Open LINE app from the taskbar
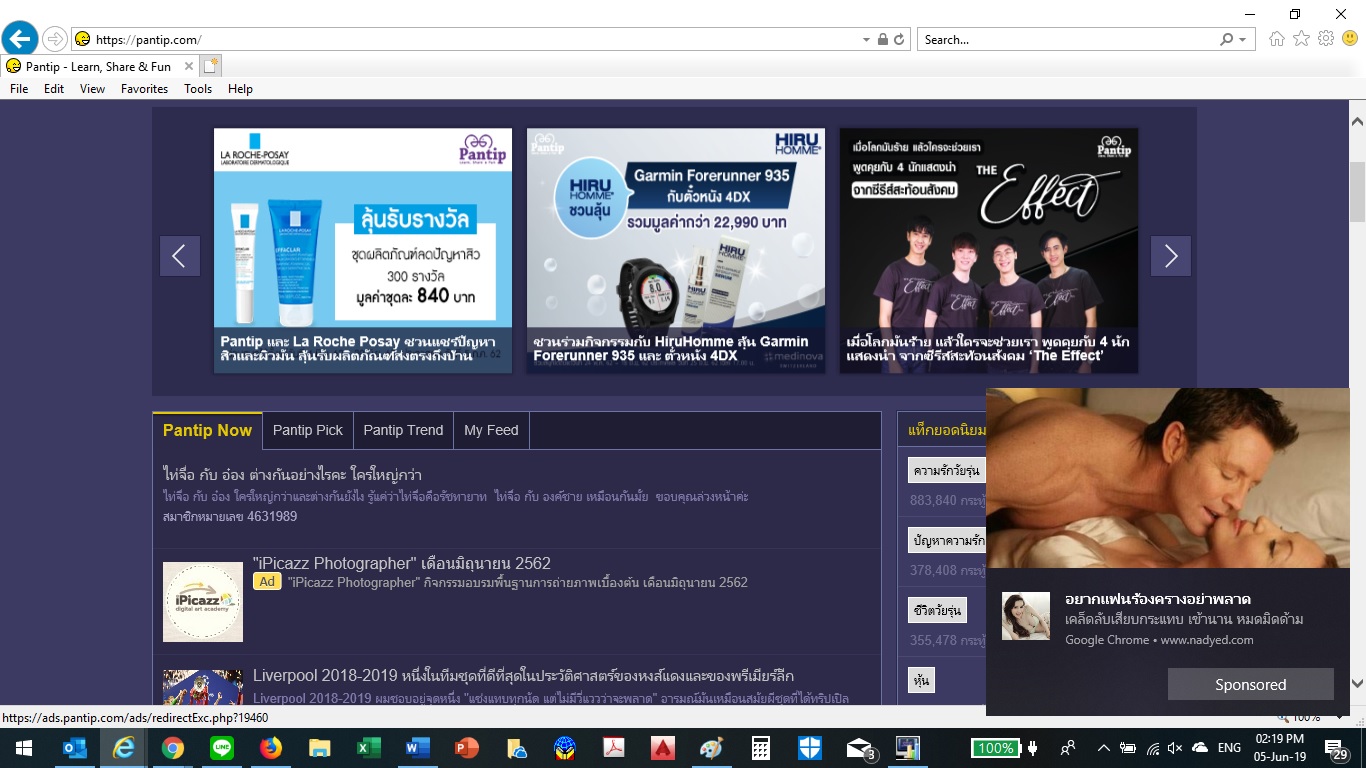The width and height of the screenshot is (1366, 768). pos(222,748)
